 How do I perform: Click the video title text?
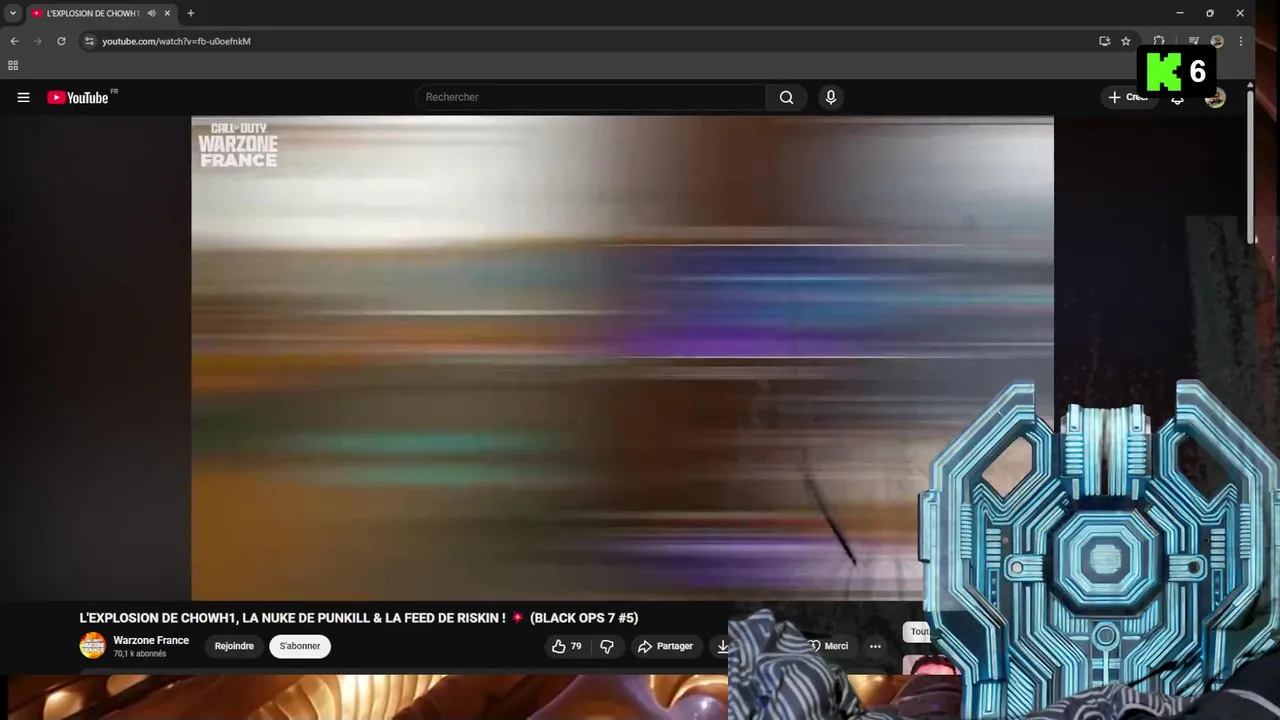click(x=359, y=618)
